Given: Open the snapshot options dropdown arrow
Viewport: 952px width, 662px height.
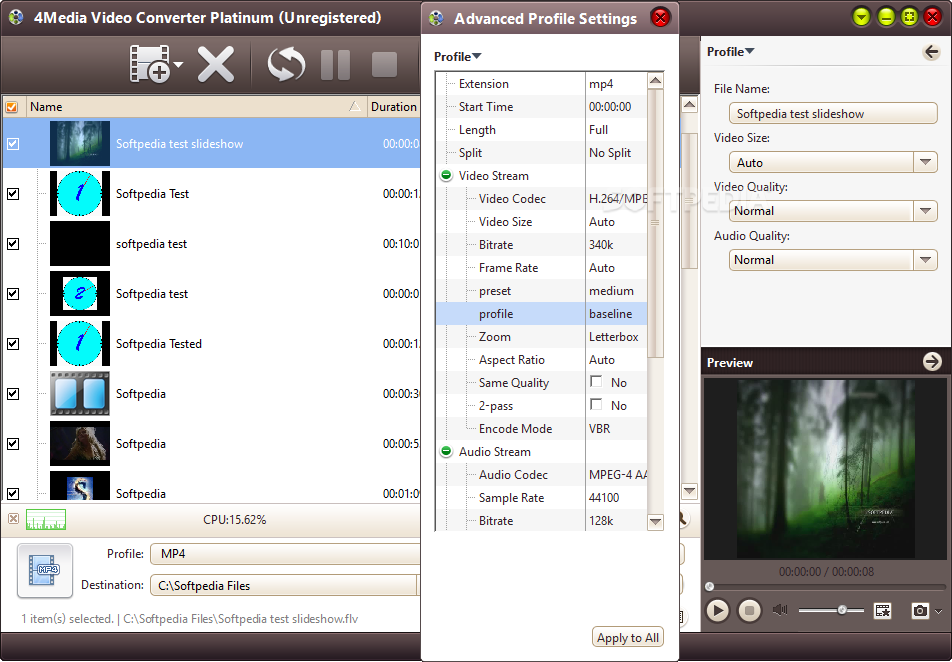Looking at the screenshot, I should (939, 611).
